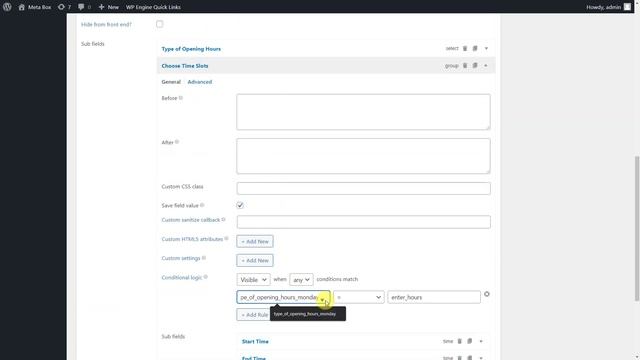The height and width of the screenshot is (360, 640).
Task: Click the Add Rule button
Action: coord(254,315)
